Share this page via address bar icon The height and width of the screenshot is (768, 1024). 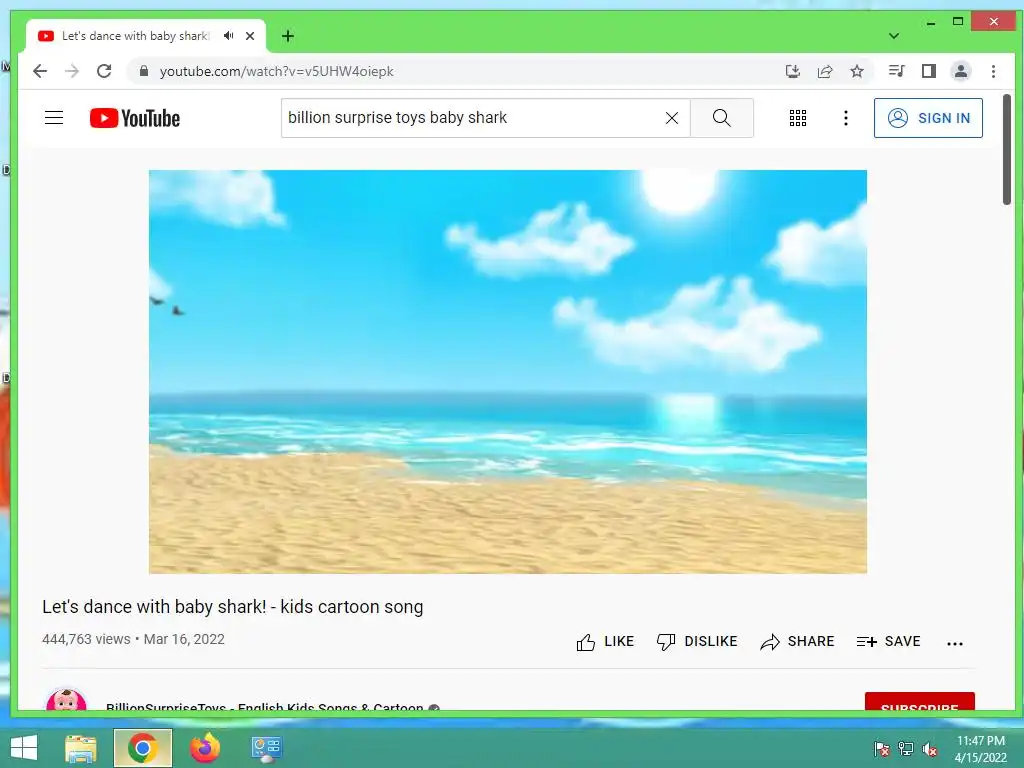click(x=825, y=71)
